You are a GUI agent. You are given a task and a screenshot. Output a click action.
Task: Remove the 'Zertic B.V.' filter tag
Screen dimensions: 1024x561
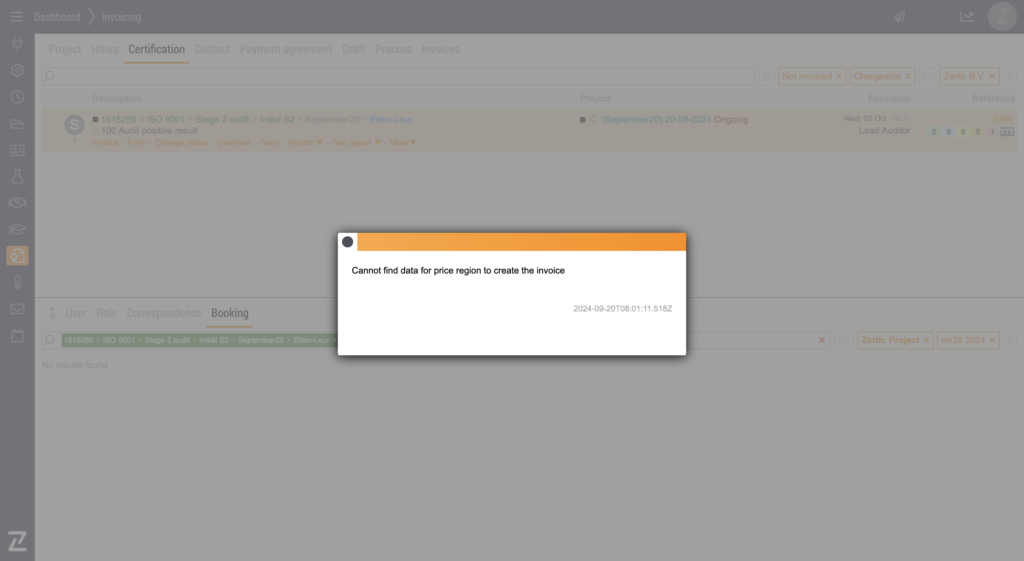(993, 76)
